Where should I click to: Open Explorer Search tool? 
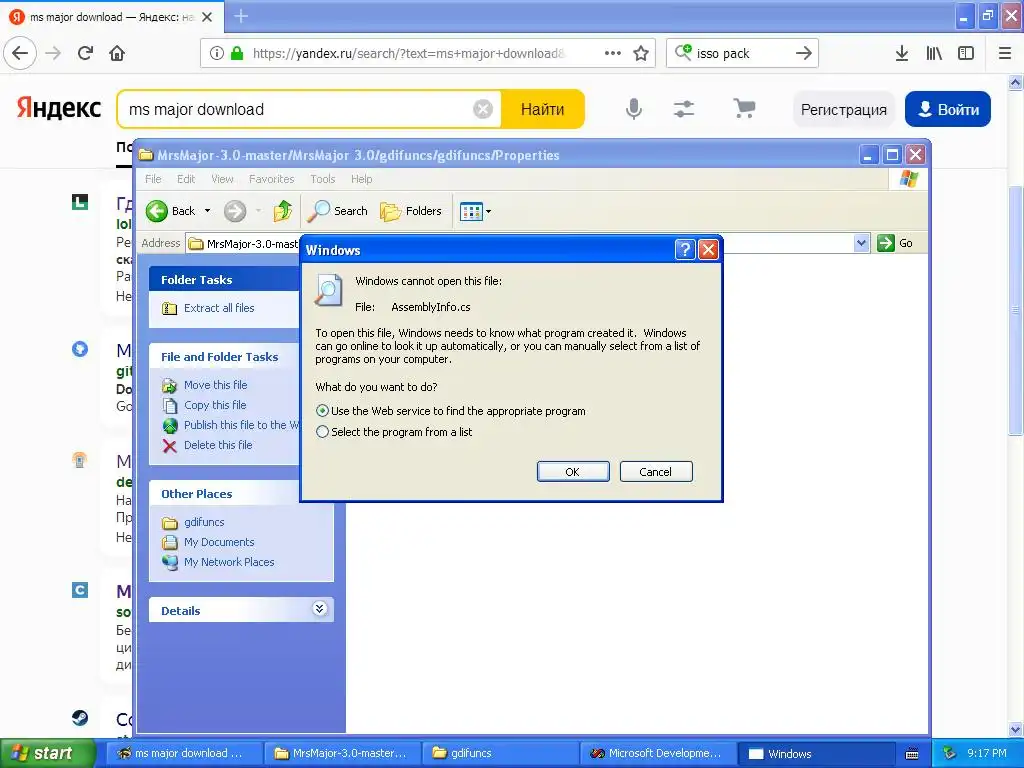(338, 211)
